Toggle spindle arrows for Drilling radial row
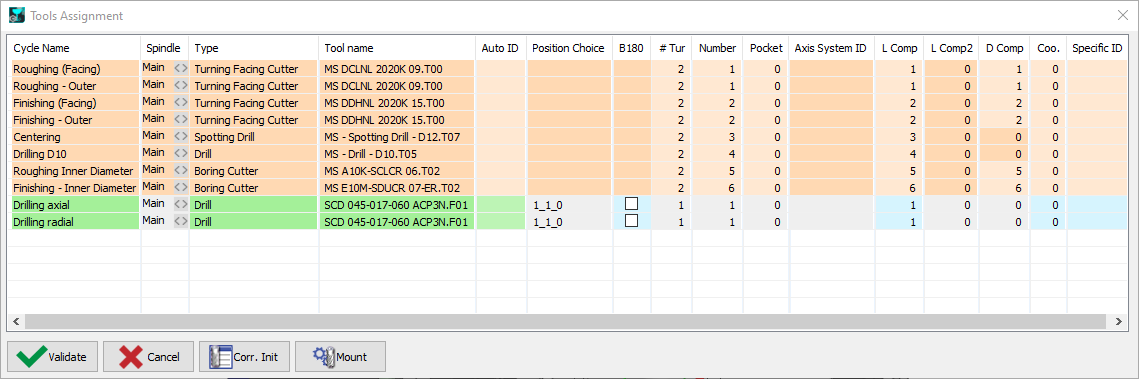The image size is (1139, 379). (x=180, y=221)
